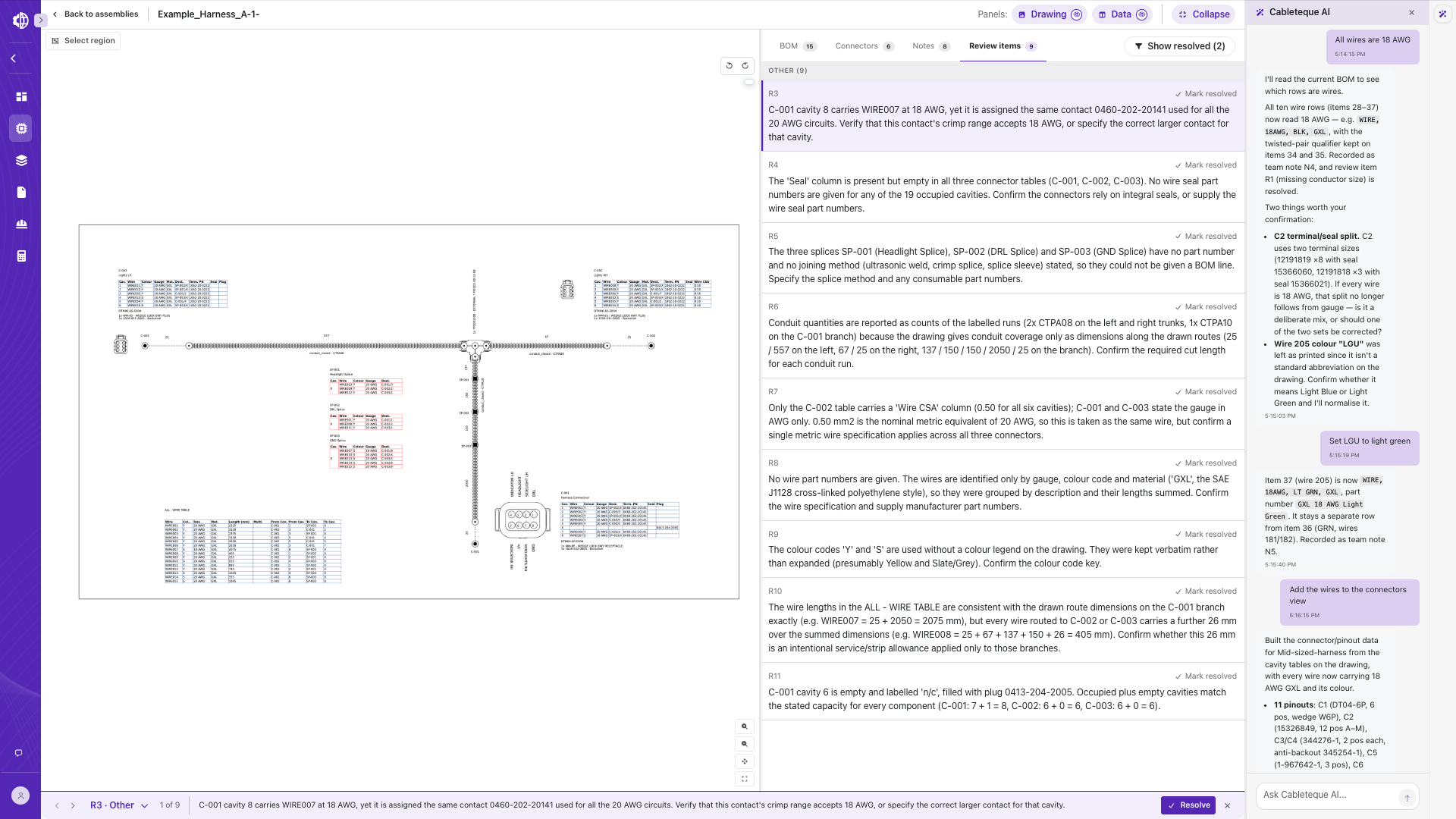Click the back chevron in left sidebar
The image size is (1456, 819).
tap(13, 58)
